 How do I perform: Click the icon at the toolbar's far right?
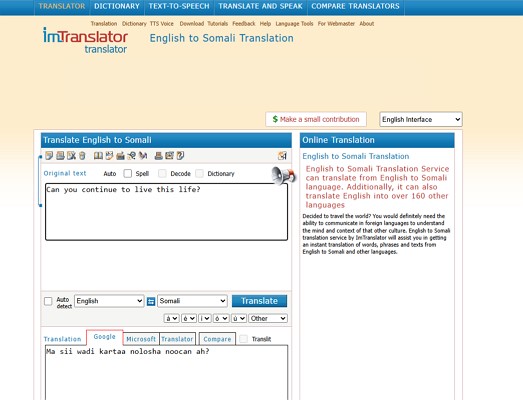(282, 155)
